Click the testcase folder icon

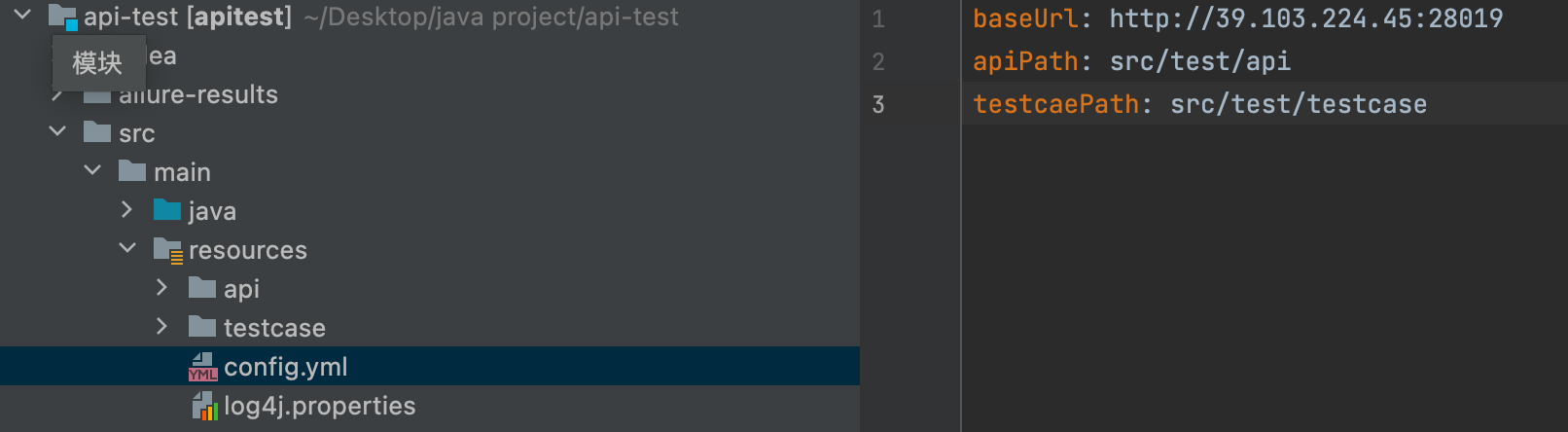tap(202, 327)
